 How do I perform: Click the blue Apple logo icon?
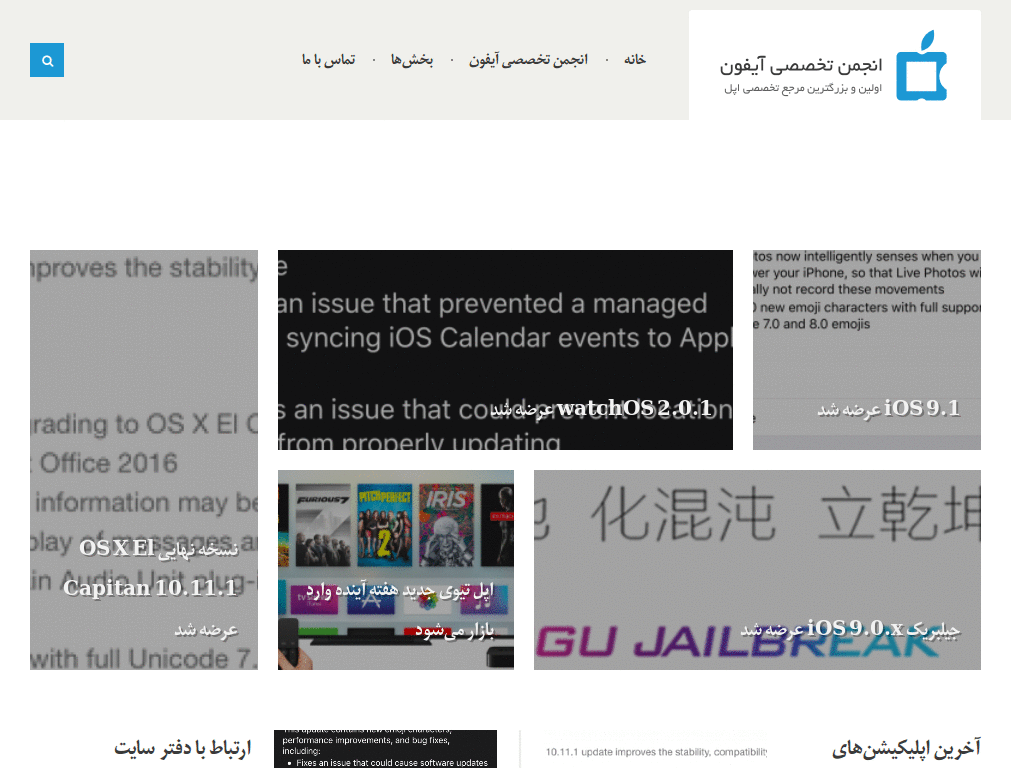(921, 65)
